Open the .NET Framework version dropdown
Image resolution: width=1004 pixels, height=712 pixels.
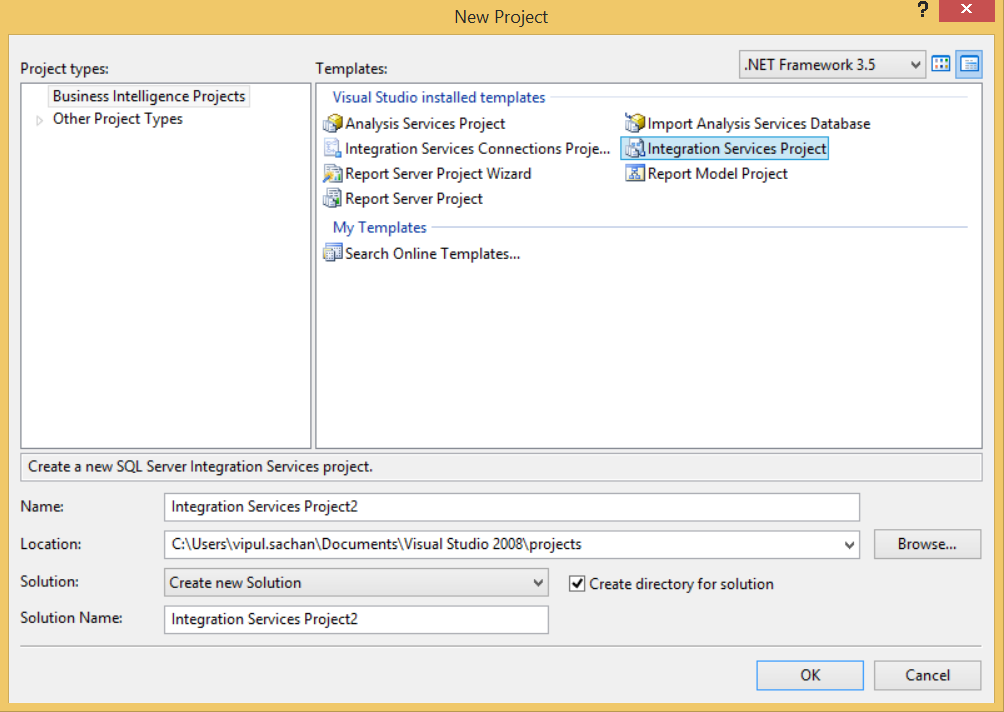coord(917,63)
